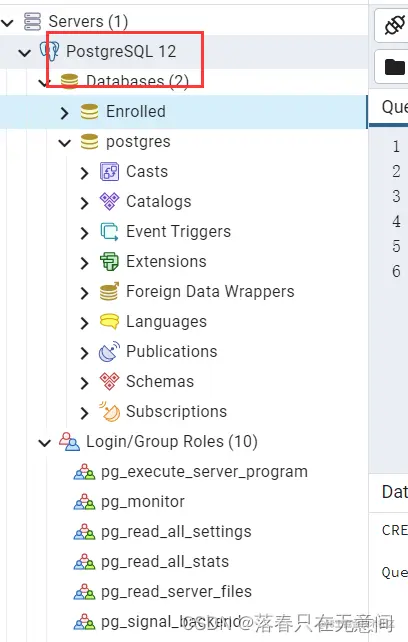This screenshot has height=642, width=408.
Task: Select the Foreign Data Wrappers label
Action: pos(210,292)
